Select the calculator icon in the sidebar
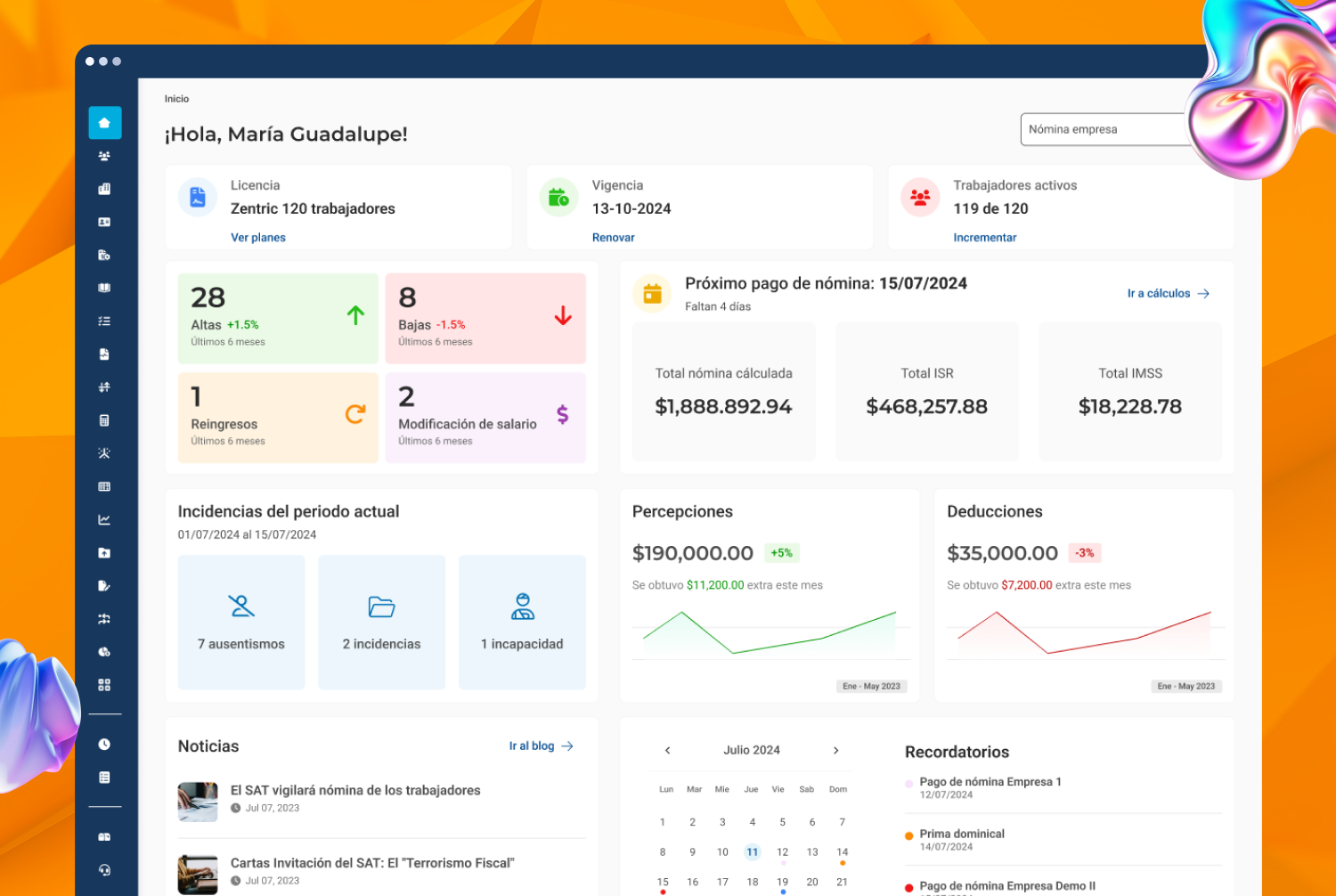The width and height of the screenshot is (1336, 896). click(x=104, y=420)
